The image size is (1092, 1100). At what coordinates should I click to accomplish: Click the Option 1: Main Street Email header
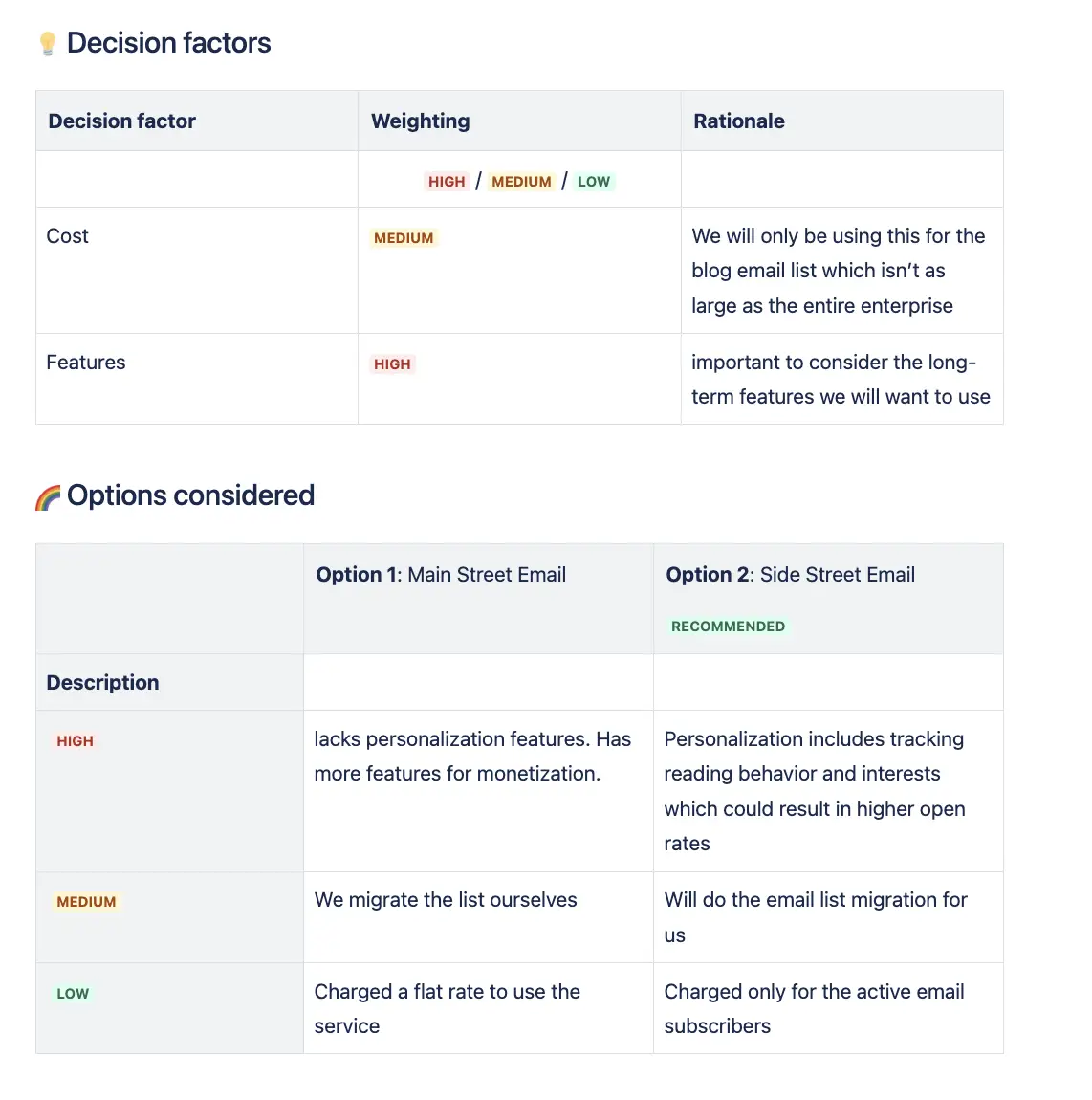click(x=441, y=575)
